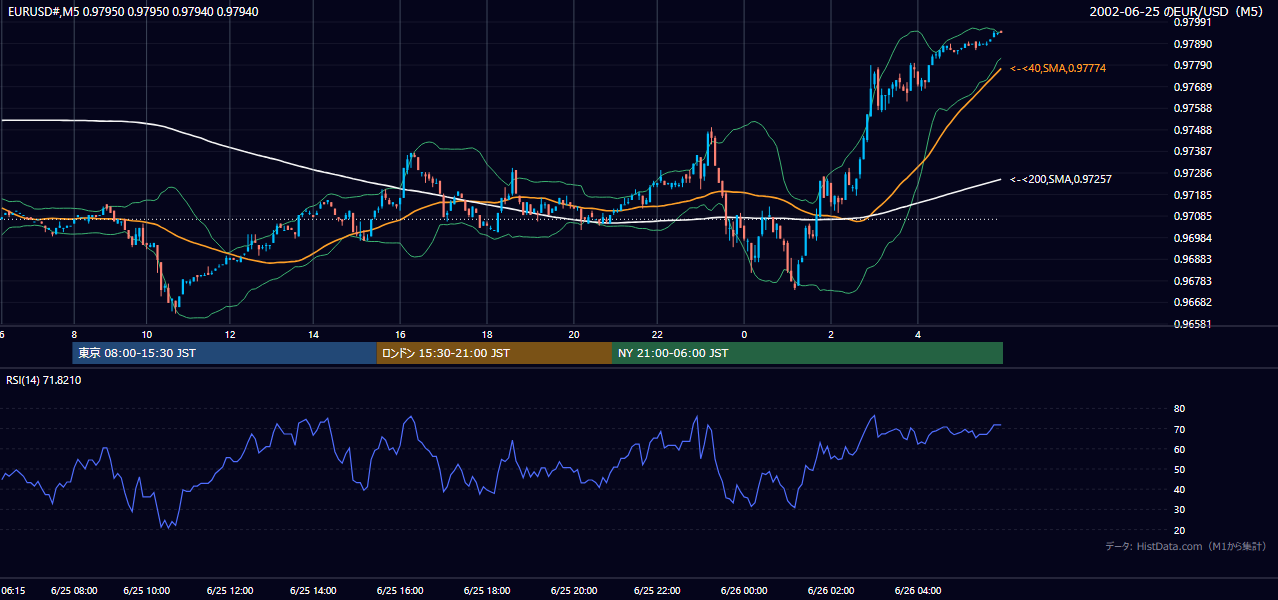
Task: Click the データ: HistData.com source credit
Action: (x=1185, y=546)
